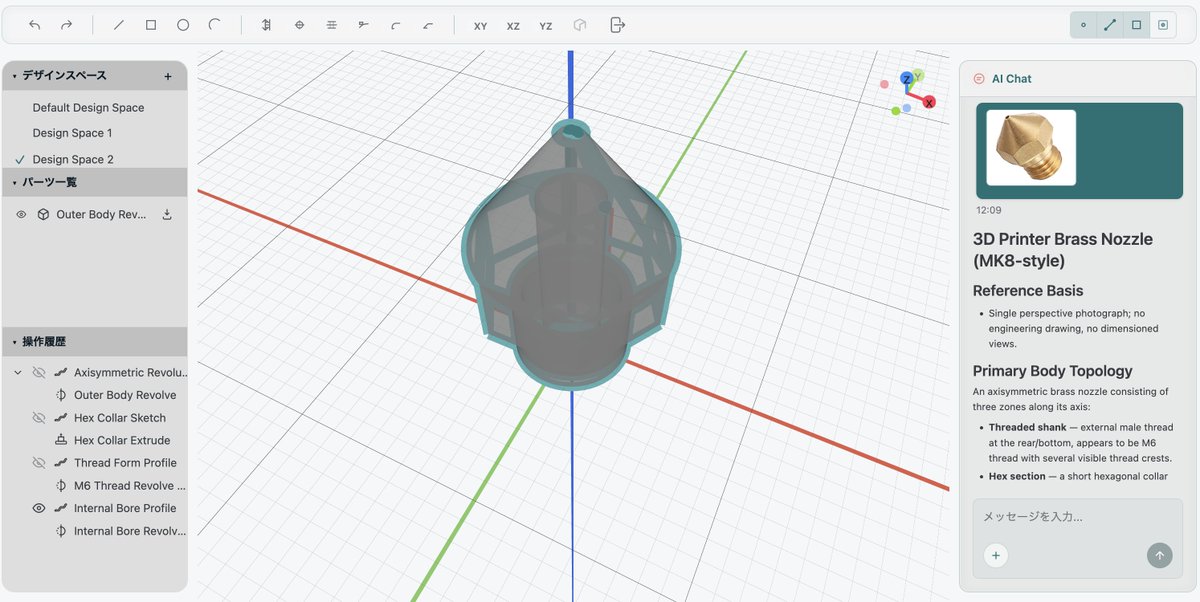The width and height of the screenshot is (1200, 602).
Task: Select the Line sketch tool
Action: click(119, 25)
